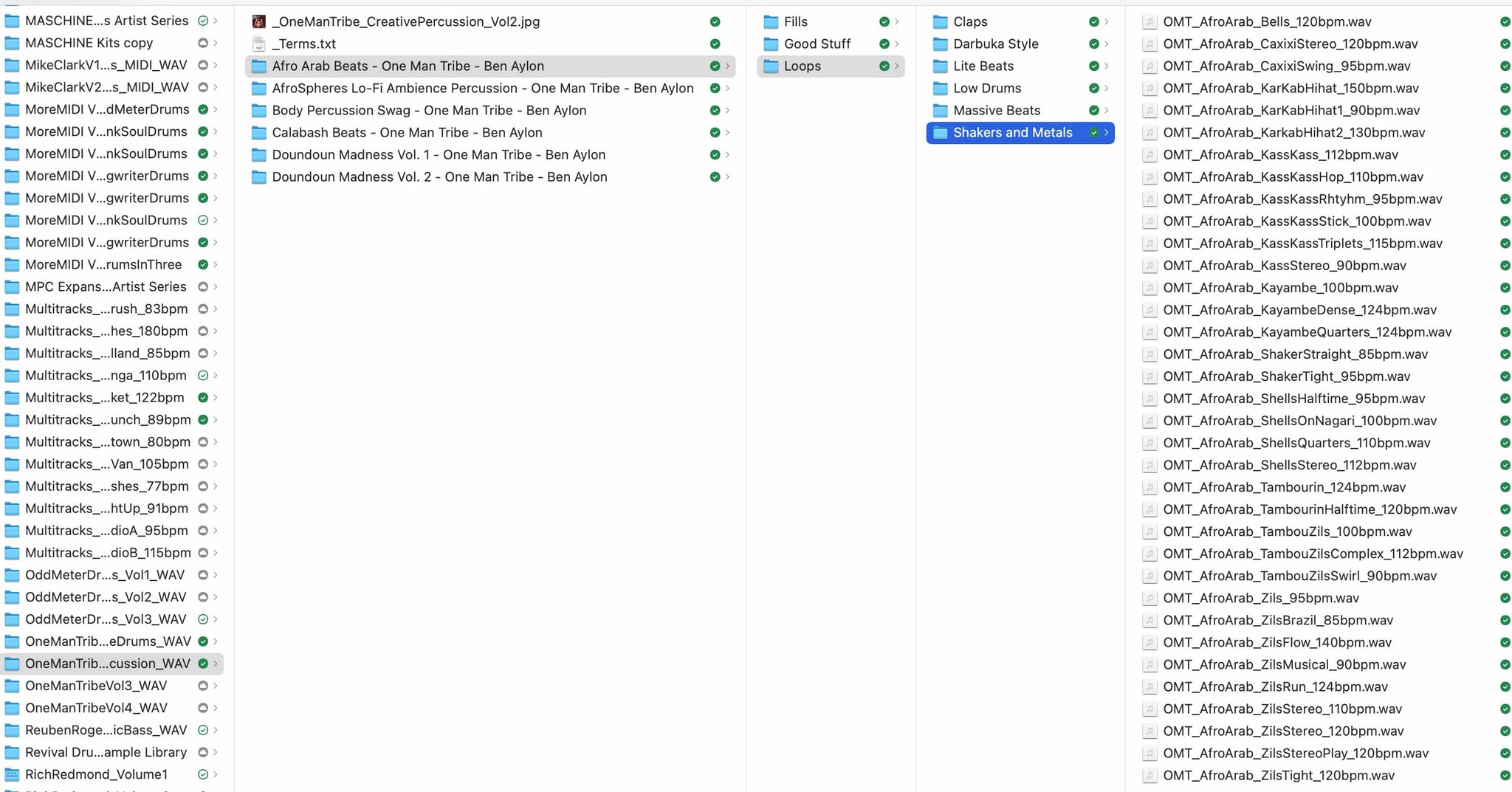Expand Doundoun Madness Vol. 2 folder chevron
1512x792 pixels.
point(727,177)
